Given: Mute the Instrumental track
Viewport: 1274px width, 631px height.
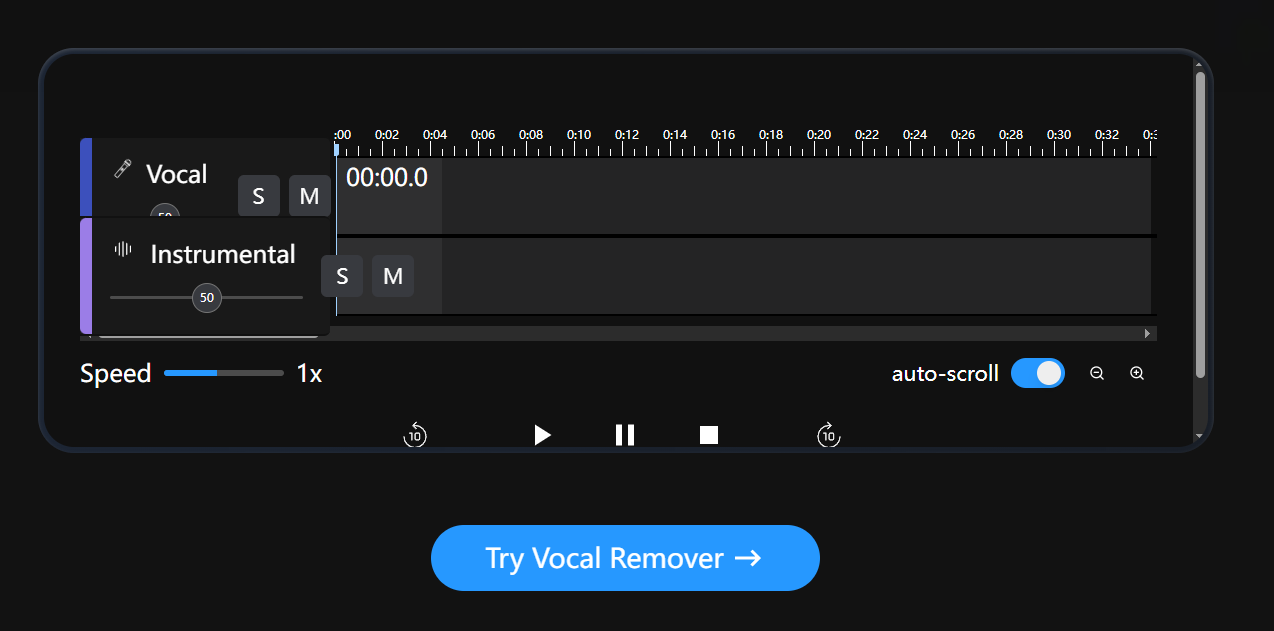Looking at the screenshot, I should pos(393,276).
